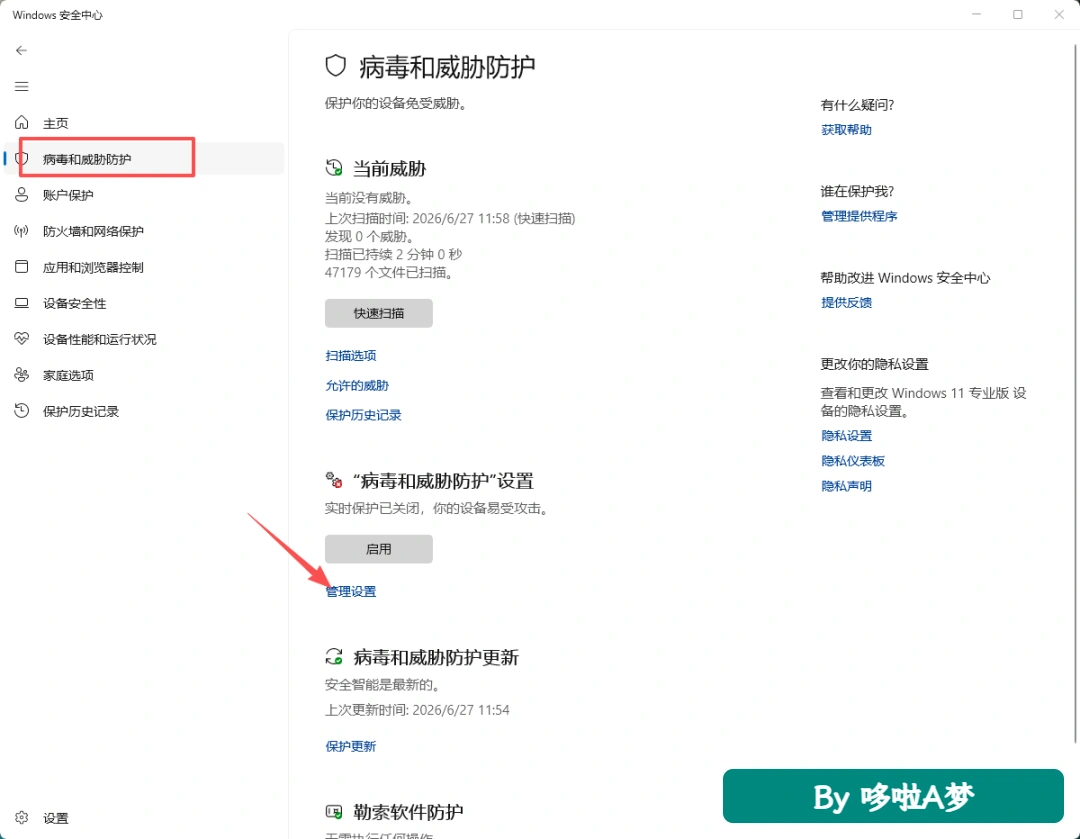The image size is (1080, 839).
Task: Click the laptop icon for 设备安全性
Action: click(x=21, y=302)
